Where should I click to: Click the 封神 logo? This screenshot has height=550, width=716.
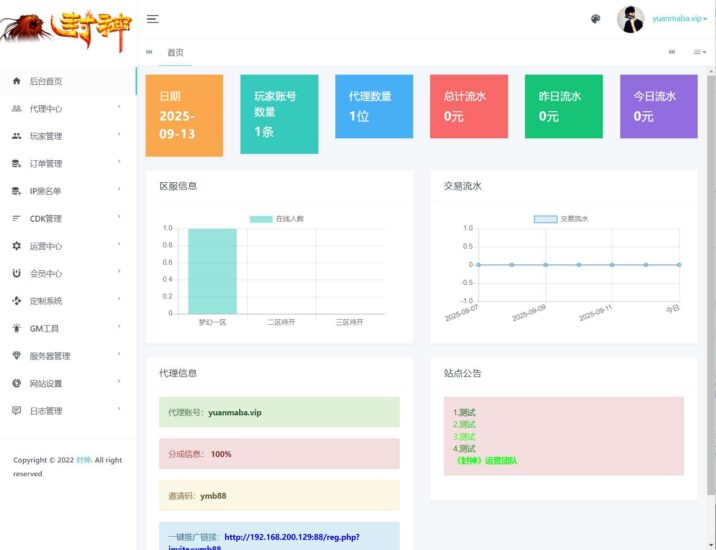tap(66, 30)
